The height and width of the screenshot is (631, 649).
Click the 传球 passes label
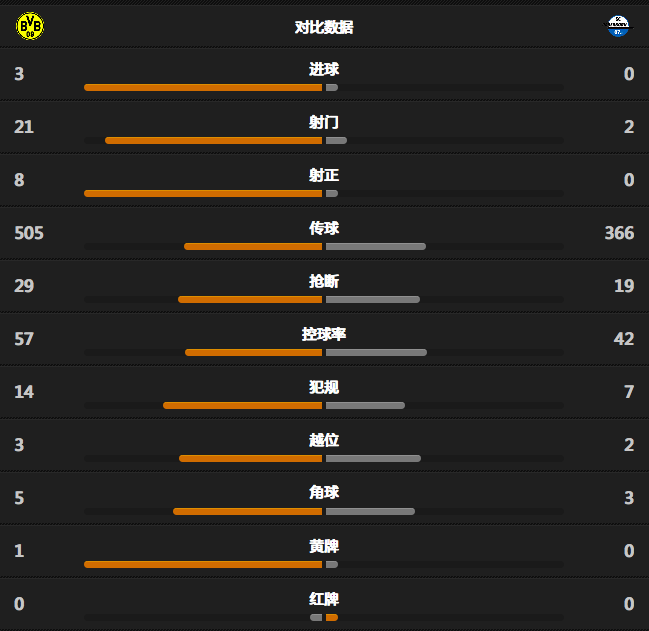tap(324, 228)
